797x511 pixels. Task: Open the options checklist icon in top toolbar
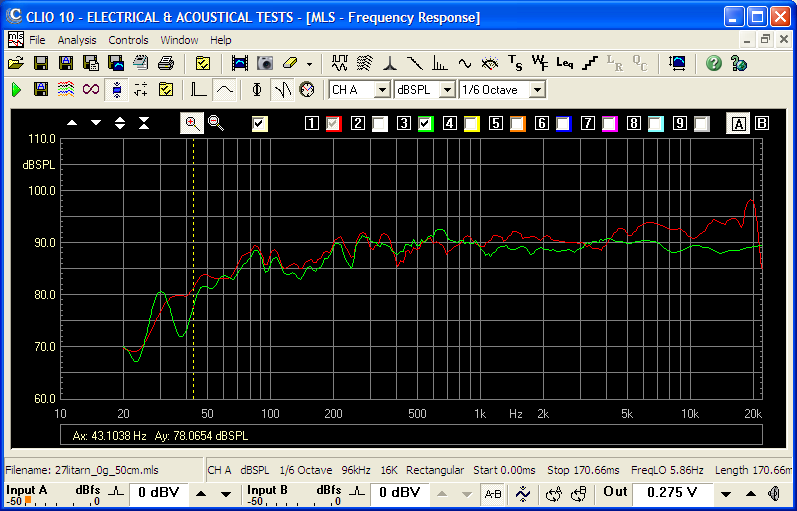pos(203,64)
